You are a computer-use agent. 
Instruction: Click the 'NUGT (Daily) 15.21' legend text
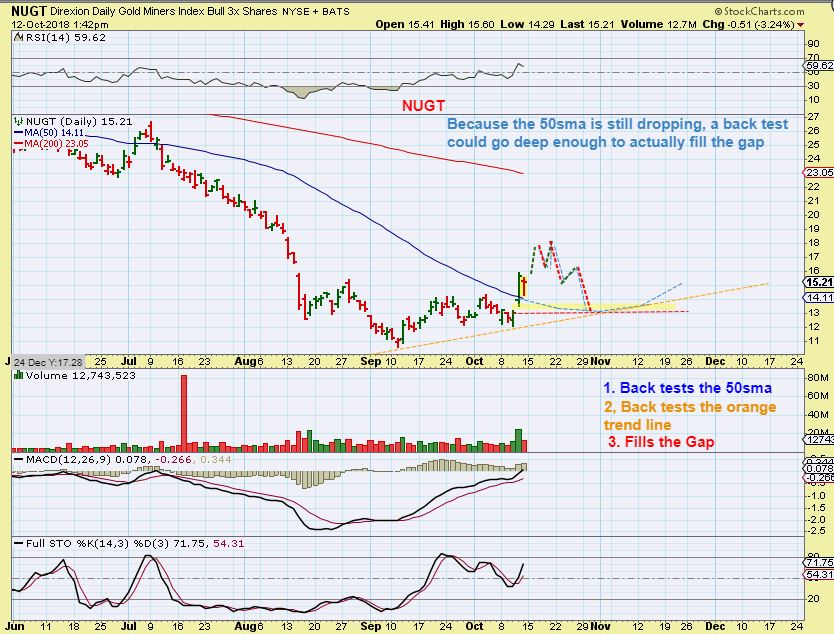point(79,121)
